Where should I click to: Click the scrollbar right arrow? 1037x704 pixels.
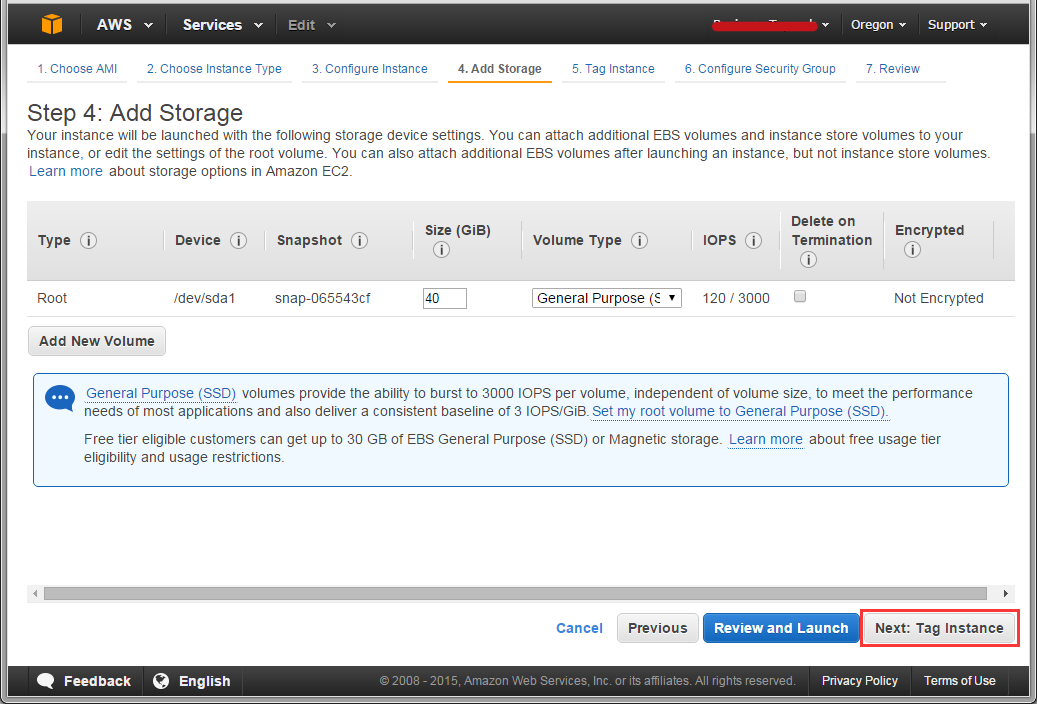pos(1006,594)
